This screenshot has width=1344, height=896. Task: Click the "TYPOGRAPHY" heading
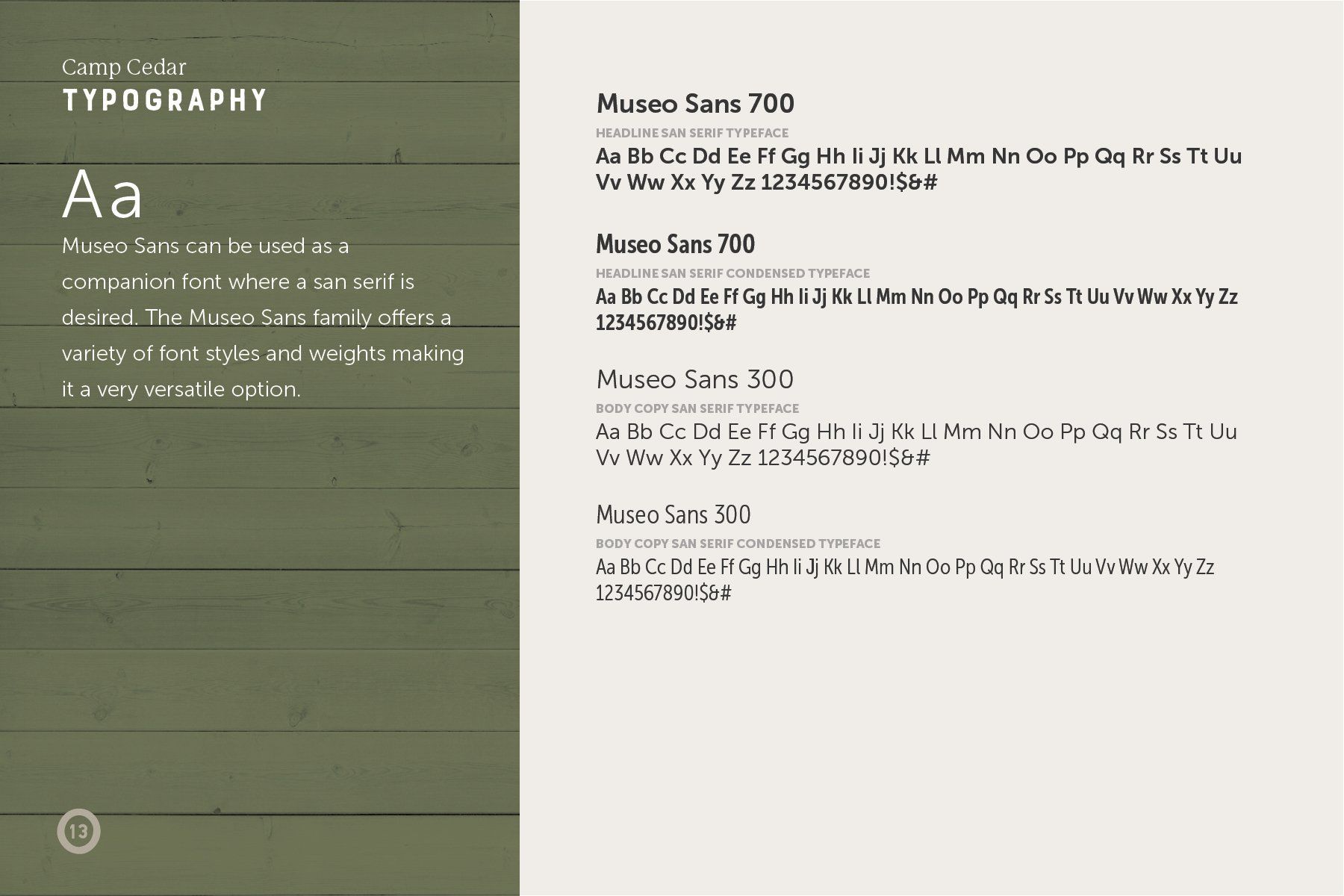(164, 100)
